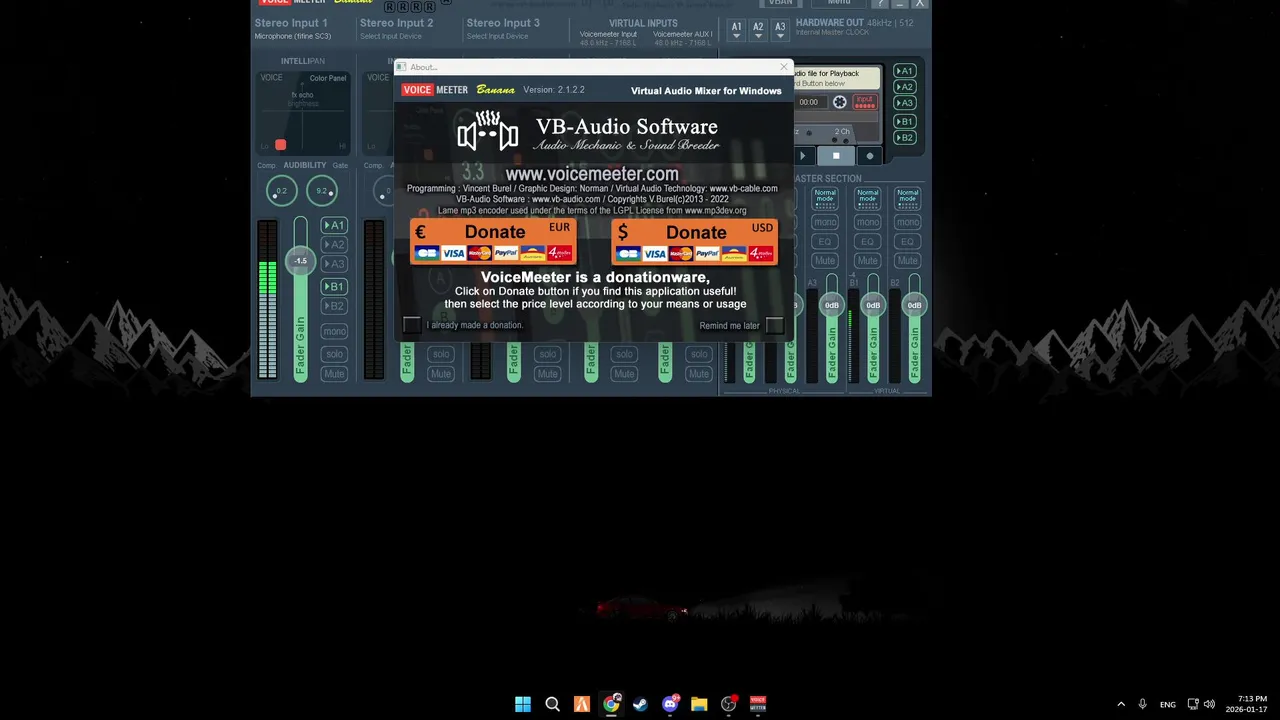Click the Voicemeeter taskbar icon
The image size is (1280, 720).
(x=758, y=704)
